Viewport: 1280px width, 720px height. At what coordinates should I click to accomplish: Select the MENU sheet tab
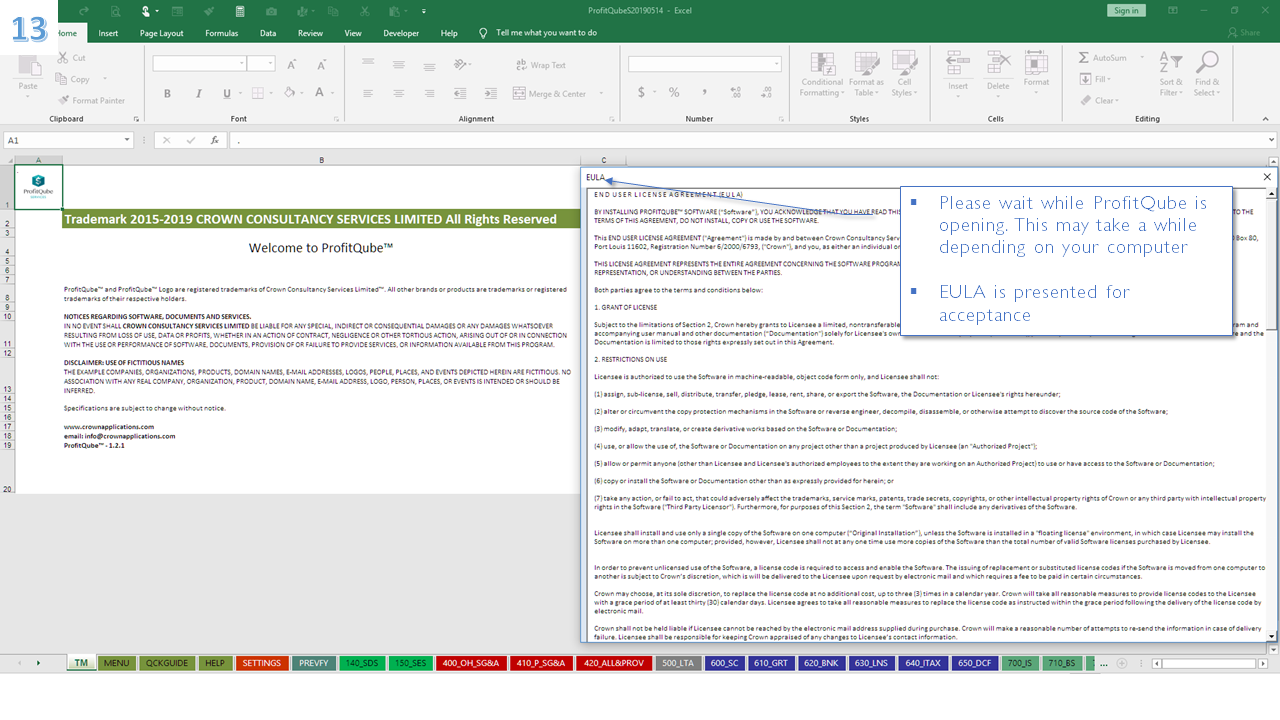pyautogui.click(x=116, y=663)
